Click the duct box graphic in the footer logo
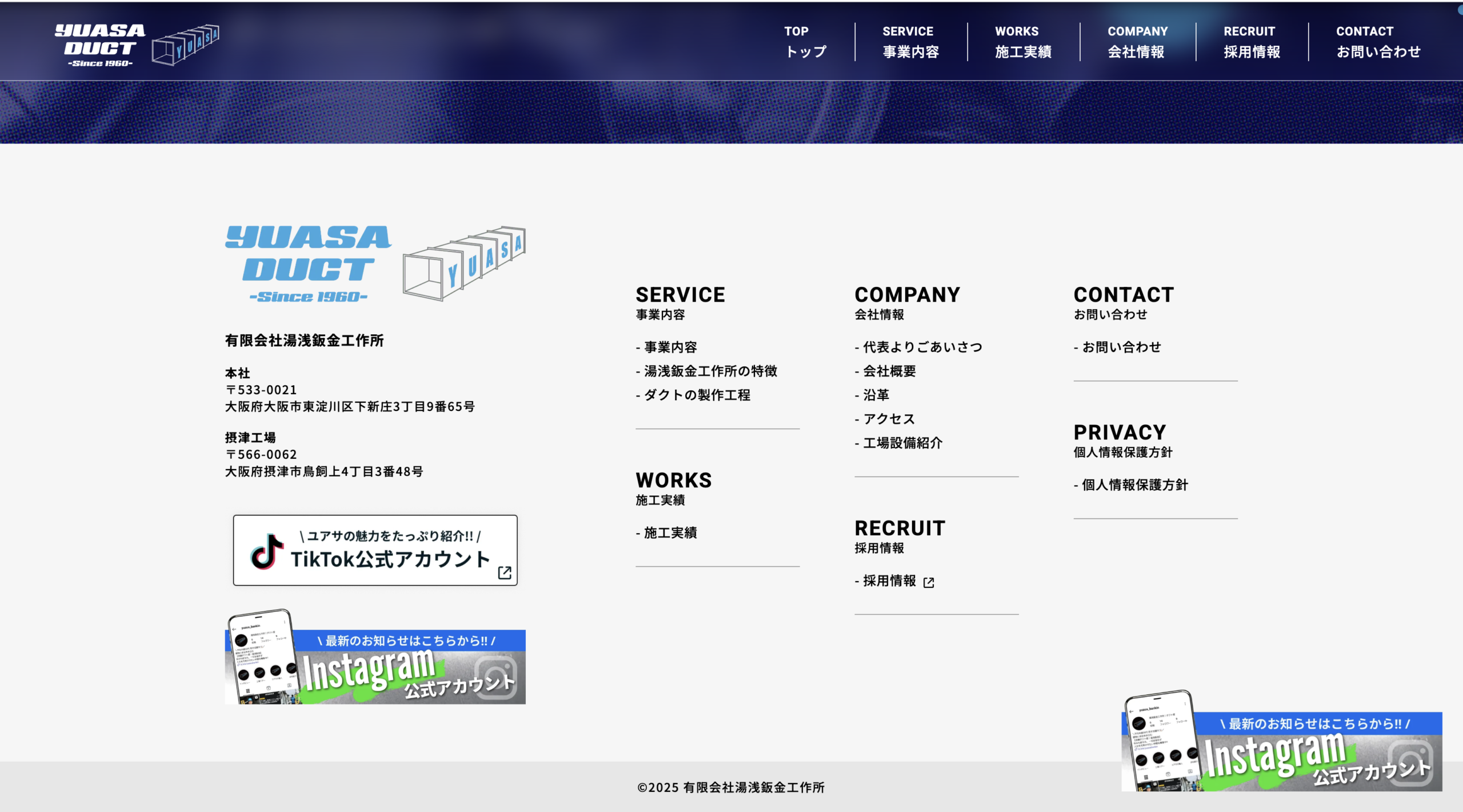 point(464,263)
